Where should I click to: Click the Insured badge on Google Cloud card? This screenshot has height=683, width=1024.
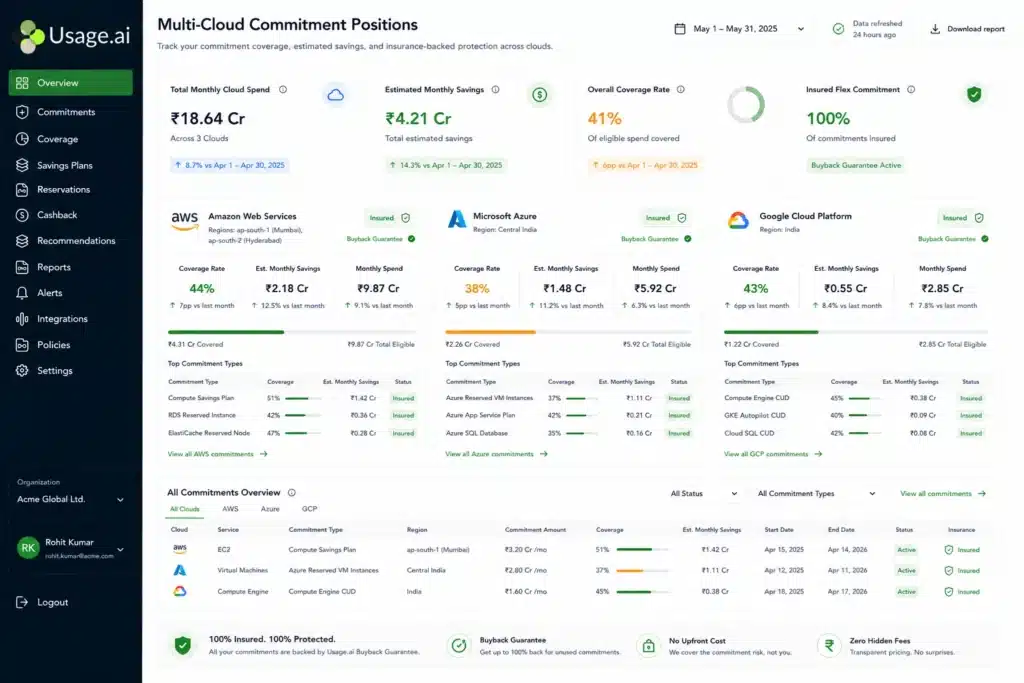click(963, 218)
